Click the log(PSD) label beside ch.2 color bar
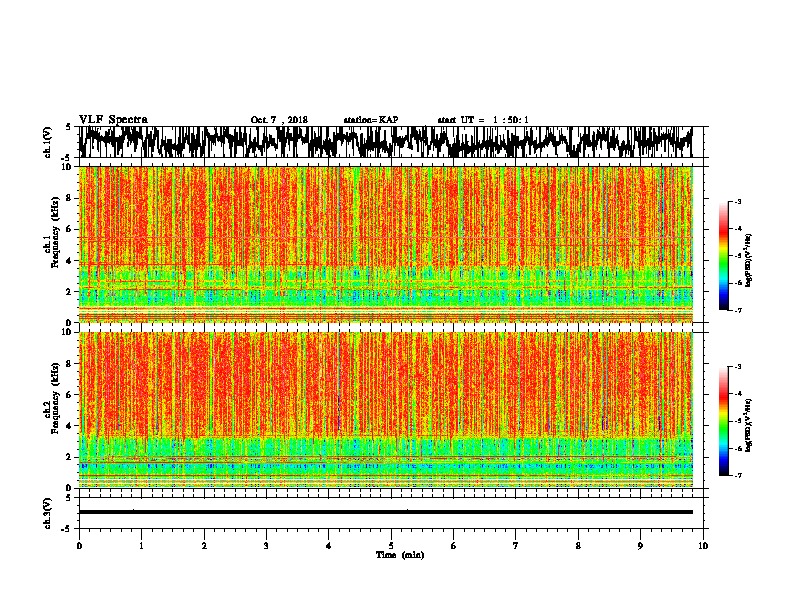The width and height of the screenshot is (792, 612). point(749,425)
